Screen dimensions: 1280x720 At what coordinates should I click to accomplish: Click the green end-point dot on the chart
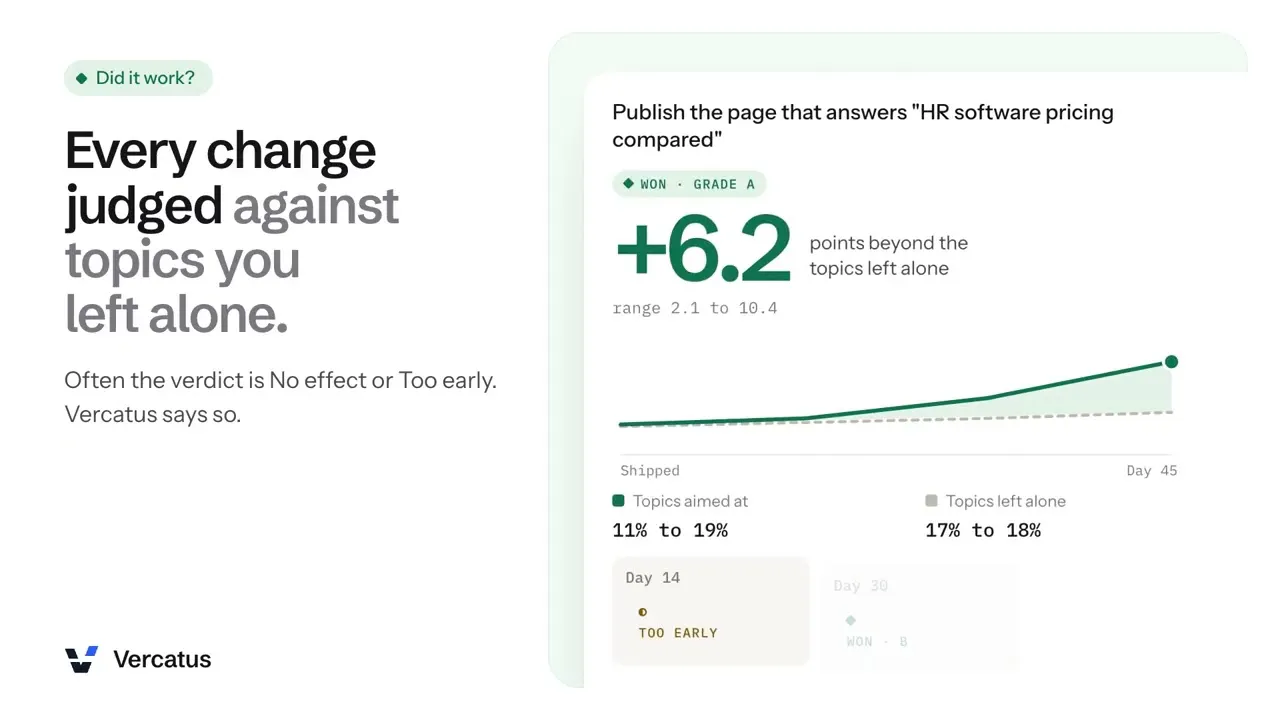coord(1171,362)
